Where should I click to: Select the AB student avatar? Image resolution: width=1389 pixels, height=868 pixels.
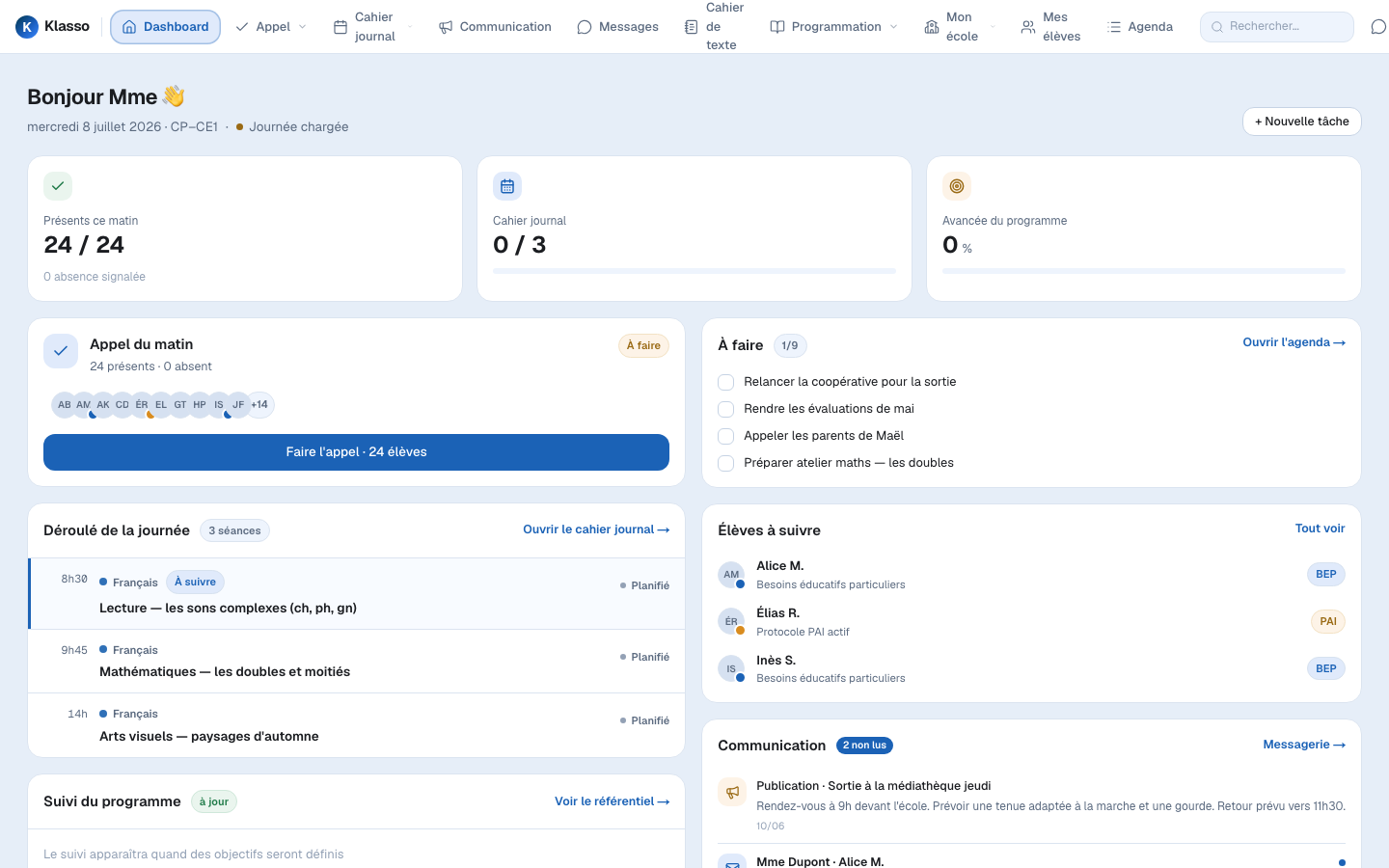coord(65,405)
